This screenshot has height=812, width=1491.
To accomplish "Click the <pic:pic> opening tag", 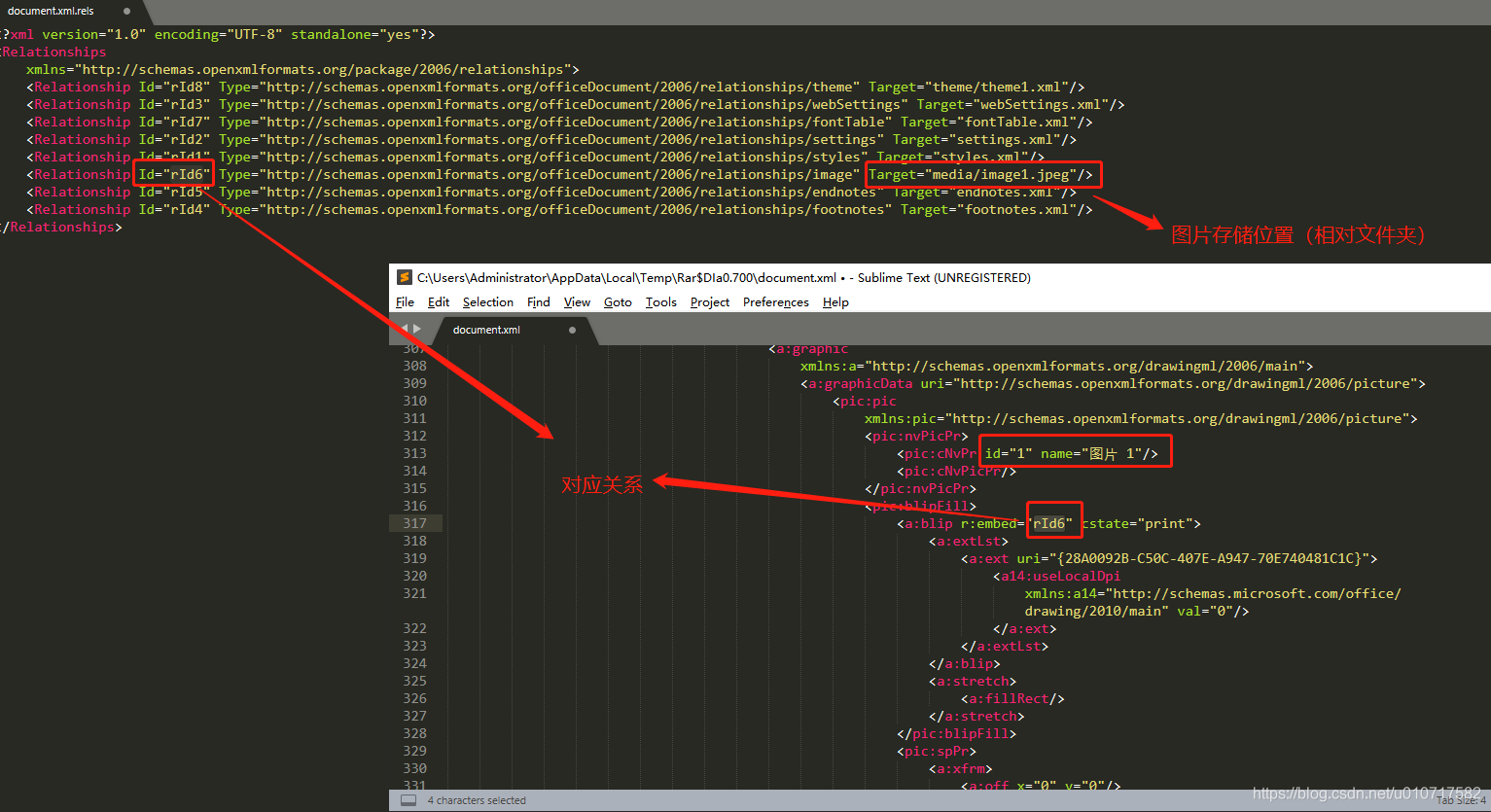I will (865, 401).
